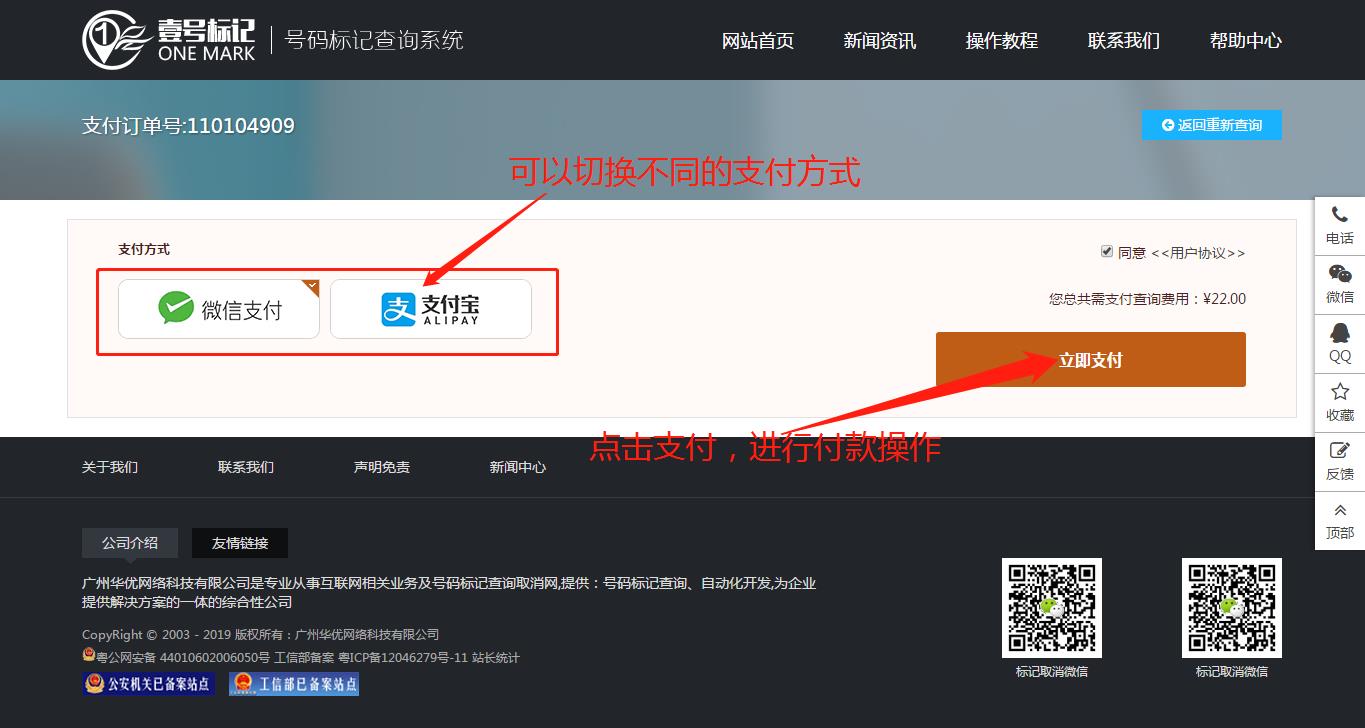Click the 站长统计 link
Viewport: 1365px width, 728px height.
pyautogui.click(x=496, y=658)
